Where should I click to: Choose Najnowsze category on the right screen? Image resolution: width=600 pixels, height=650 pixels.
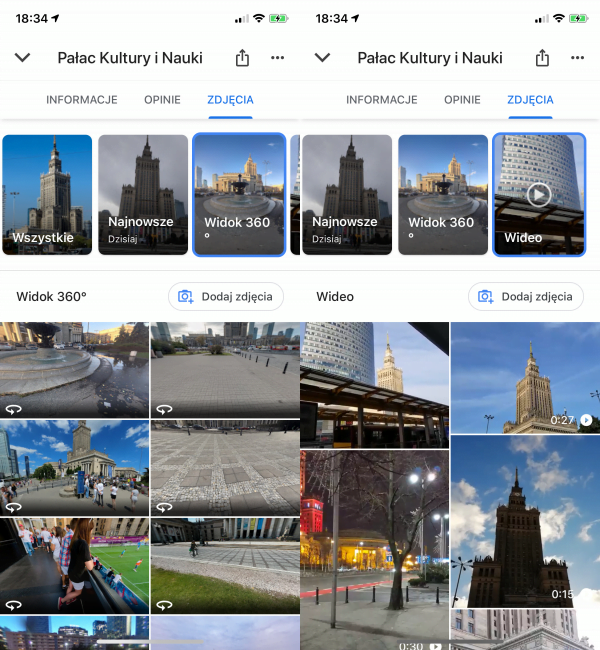coord(347,194)
